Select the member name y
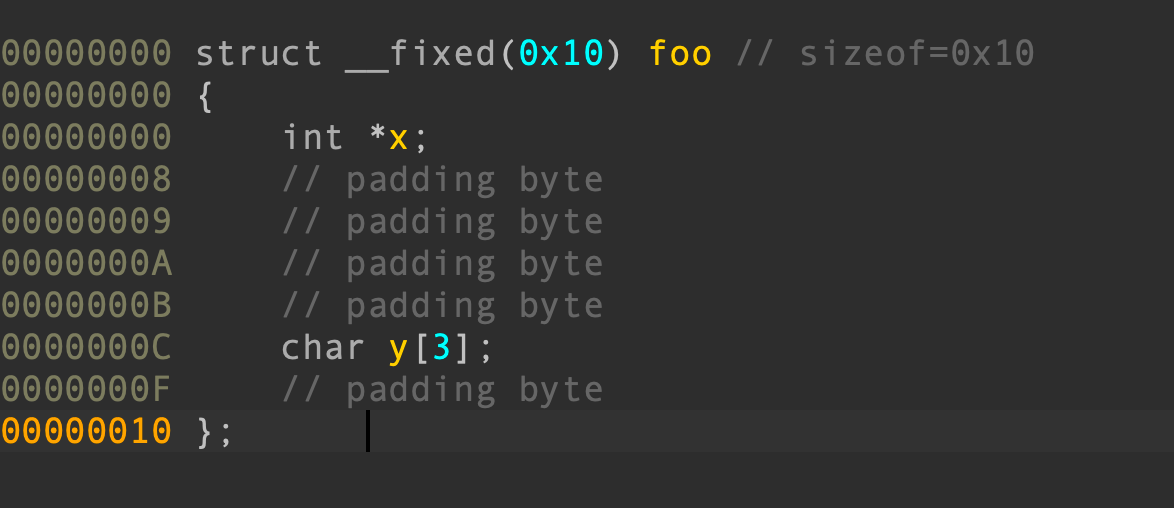The height and width of the screenshot is (508, 1174). point(399,348)
